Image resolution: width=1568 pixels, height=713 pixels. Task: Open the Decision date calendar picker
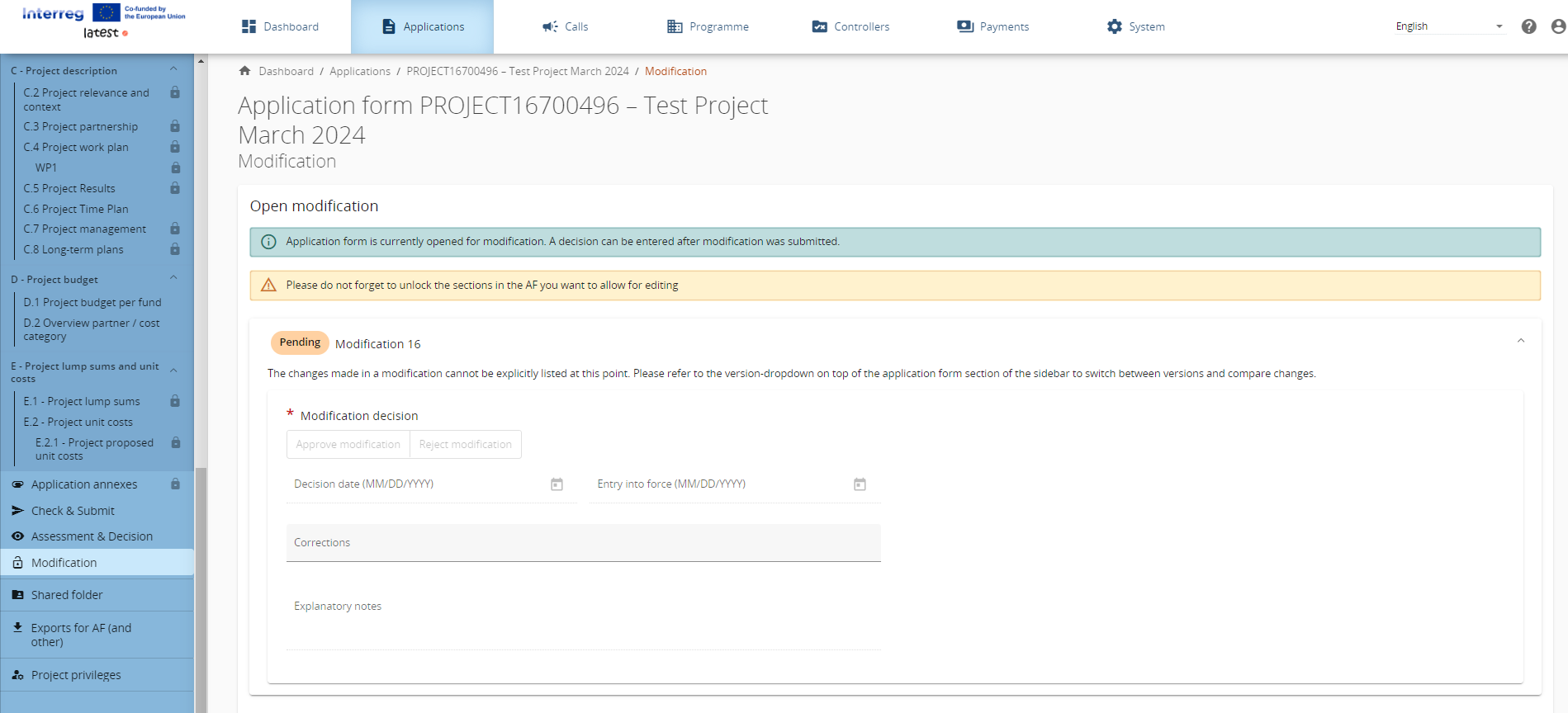pos(557,484)
